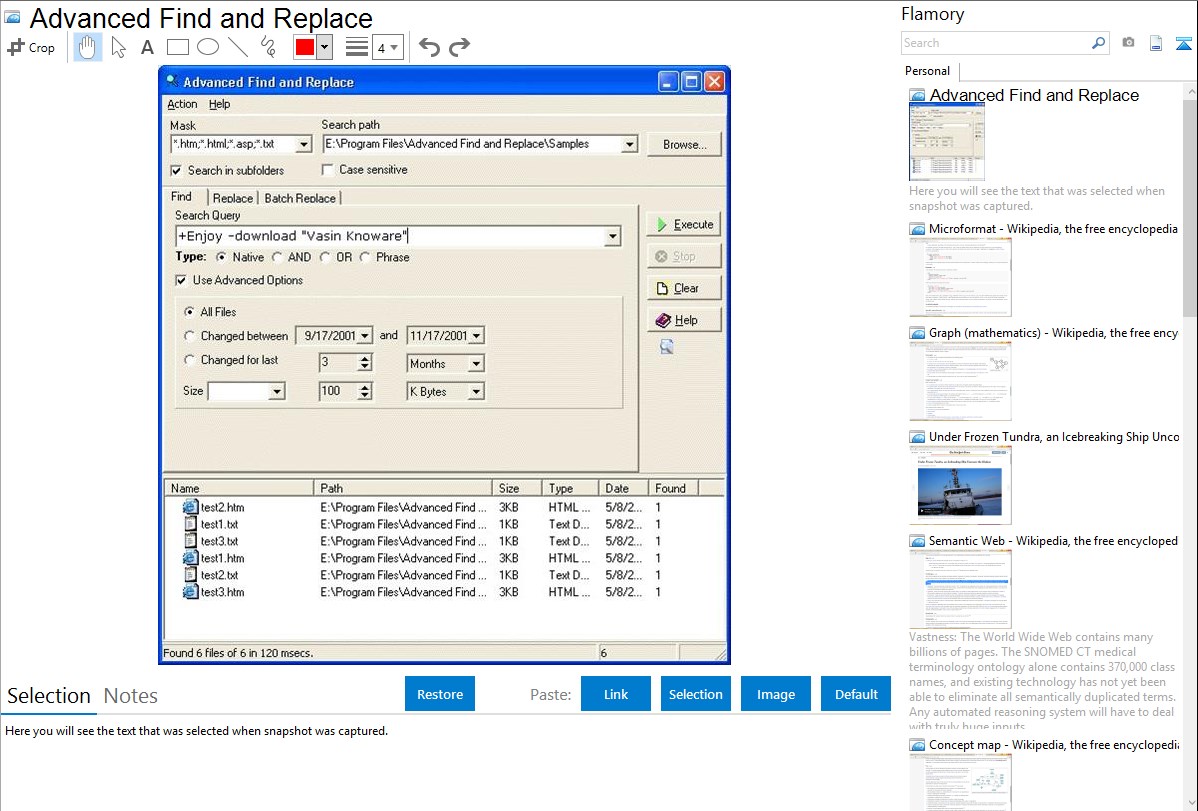Screen dimensions: 1198x811
Task: Click the test3.htm file icon
Action: (190, 592)
